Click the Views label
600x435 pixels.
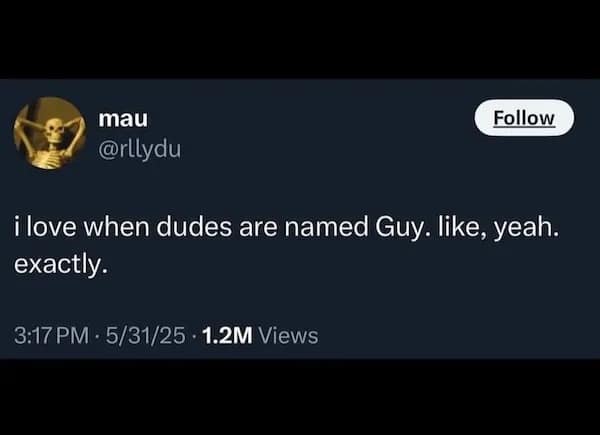tap(288, 336)
